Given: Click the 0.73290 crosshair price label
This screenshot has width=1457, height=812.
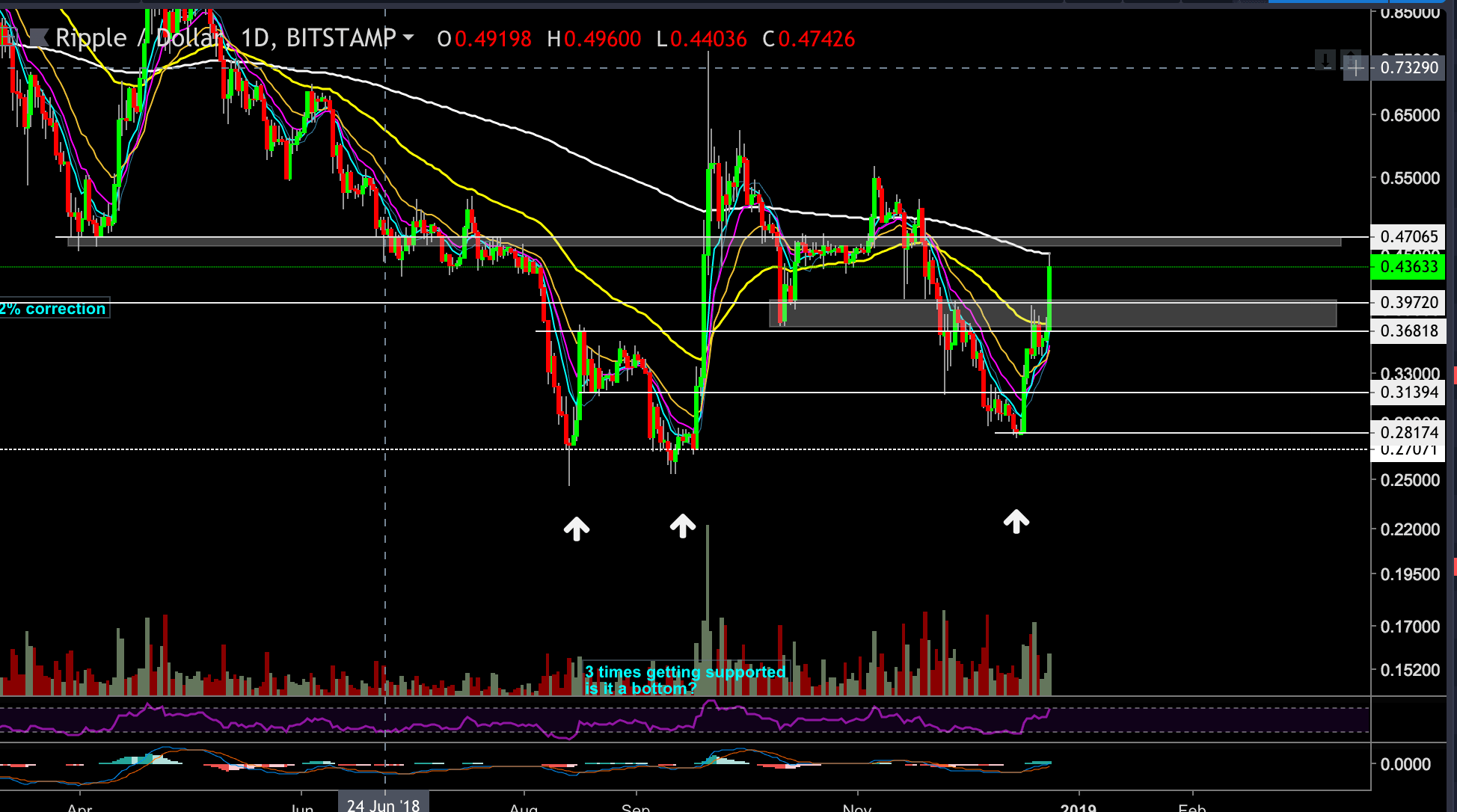Looking at the screenshot, I should (1408, 68).
